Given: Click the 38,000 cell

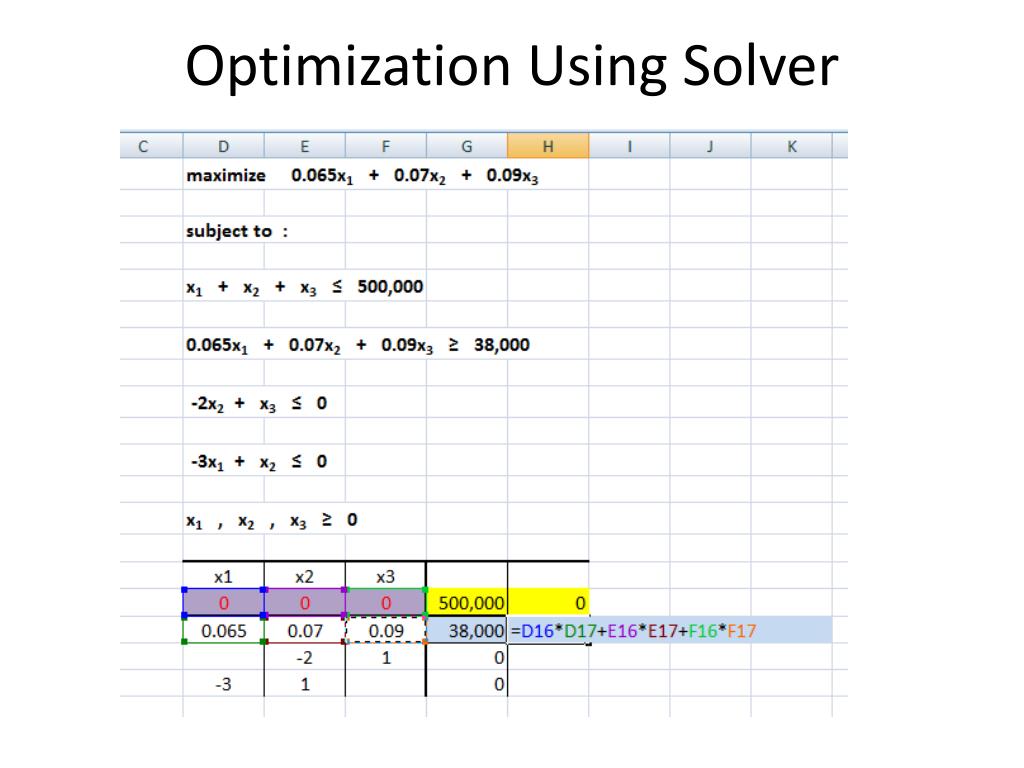Looking at the screenshot, I should coord(467,631).
